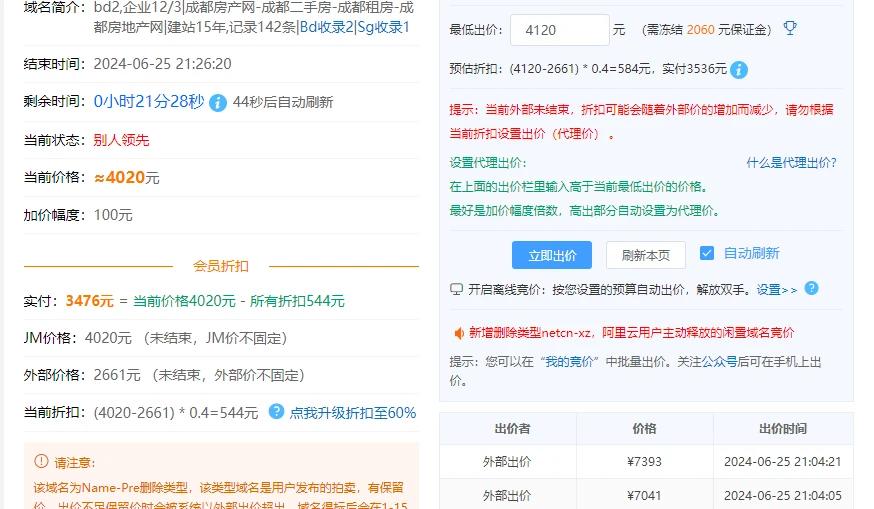874x509 pixels.
Task: Click the trophy icon beside the deposit amount
Action: (x=790, y=29)
